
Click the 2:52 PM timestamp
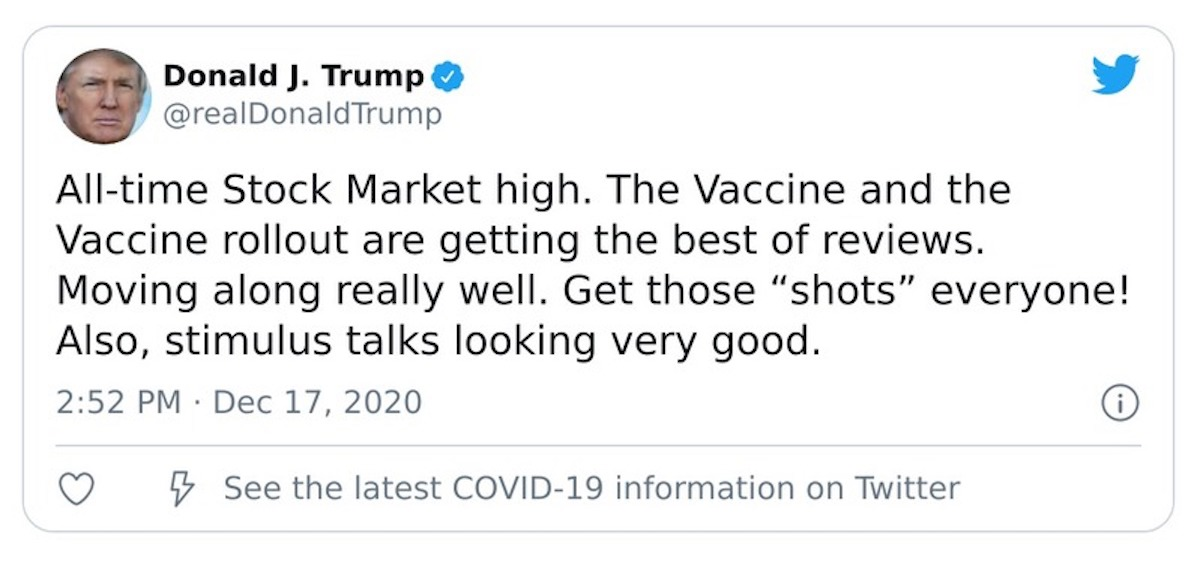click(x=119, y=403)
